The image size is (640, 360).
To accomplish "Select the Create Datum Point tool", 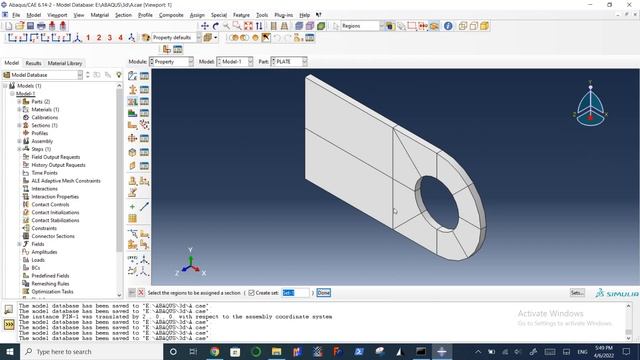I will tap(132, 207).
